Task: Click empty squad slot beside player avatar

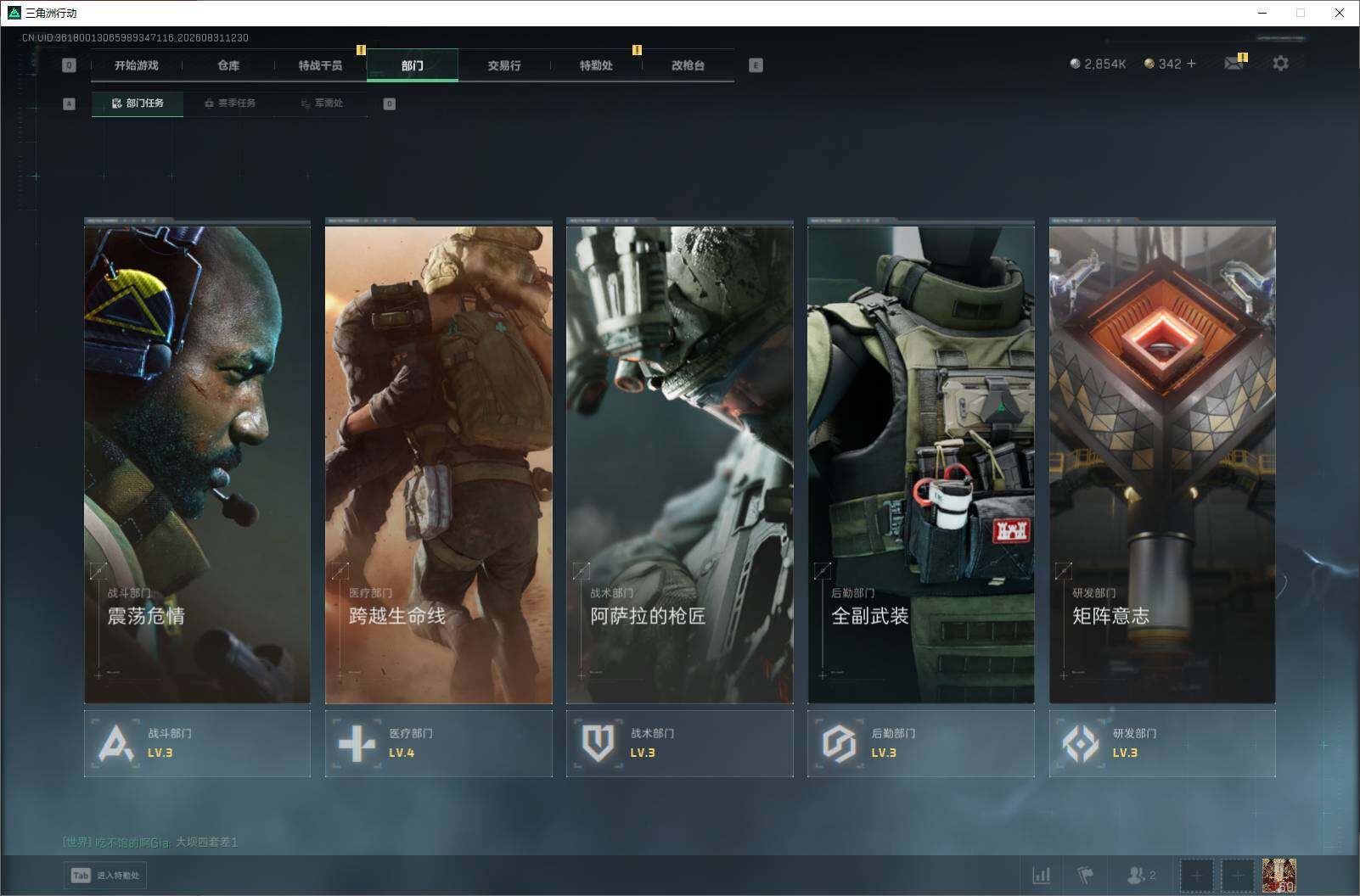Action: click(x=1238, y=875)
